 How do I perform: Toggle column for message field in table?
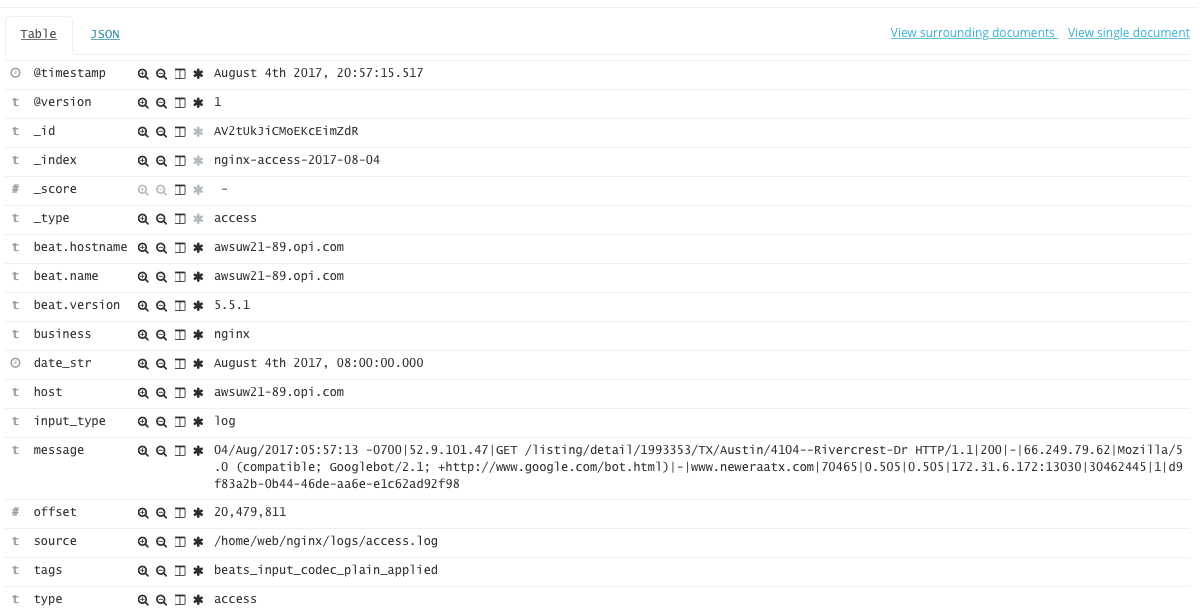(x=180, y=451)
